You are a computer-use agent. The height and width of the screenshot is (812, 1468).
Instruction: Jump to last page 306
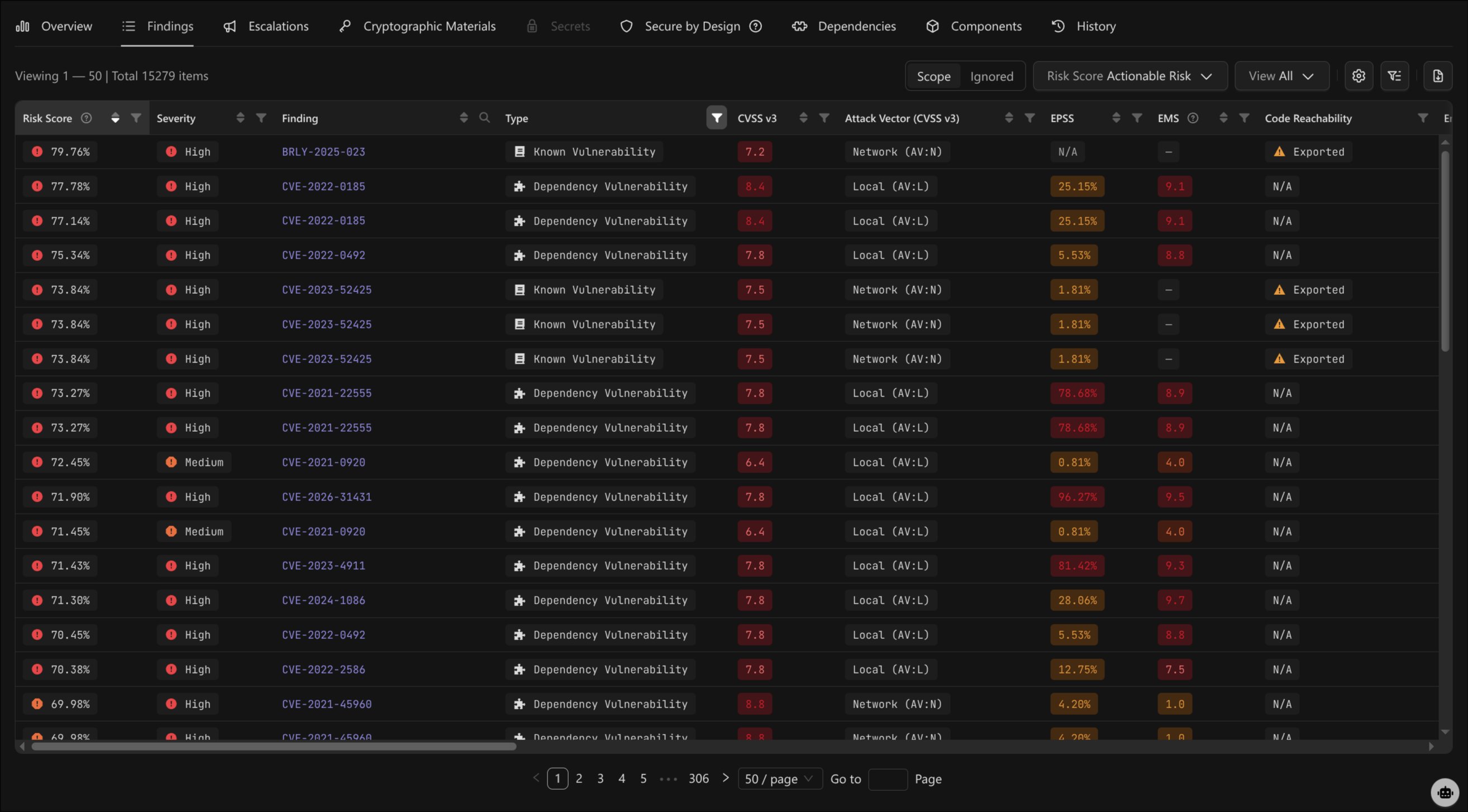pyautogui.click(x=699, y=778)
